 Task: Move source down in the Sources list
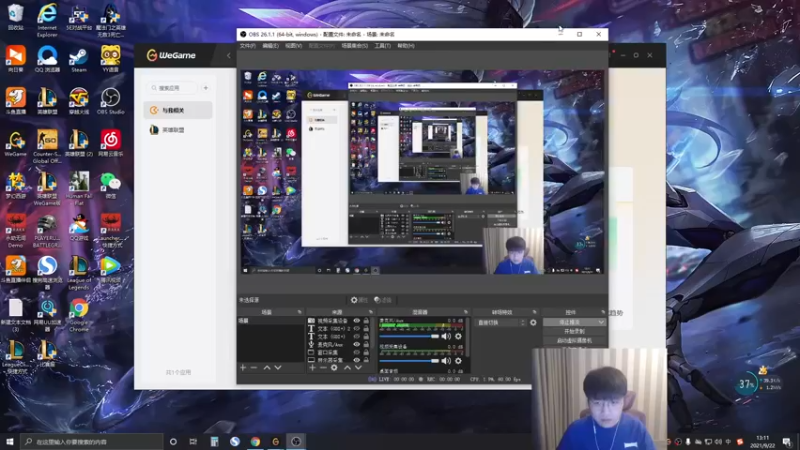[x=359, y=367]
